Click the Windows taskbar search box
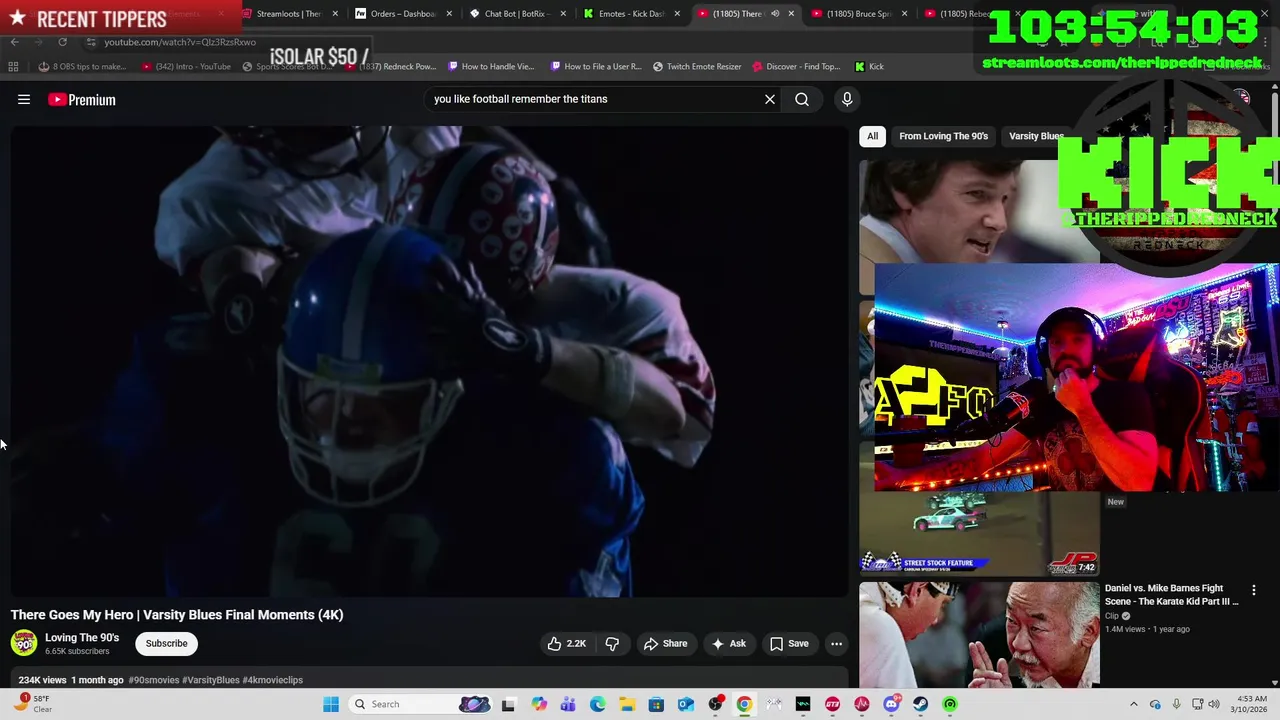The height and width of the screenshot is (720, 1280). click(422, 704)
